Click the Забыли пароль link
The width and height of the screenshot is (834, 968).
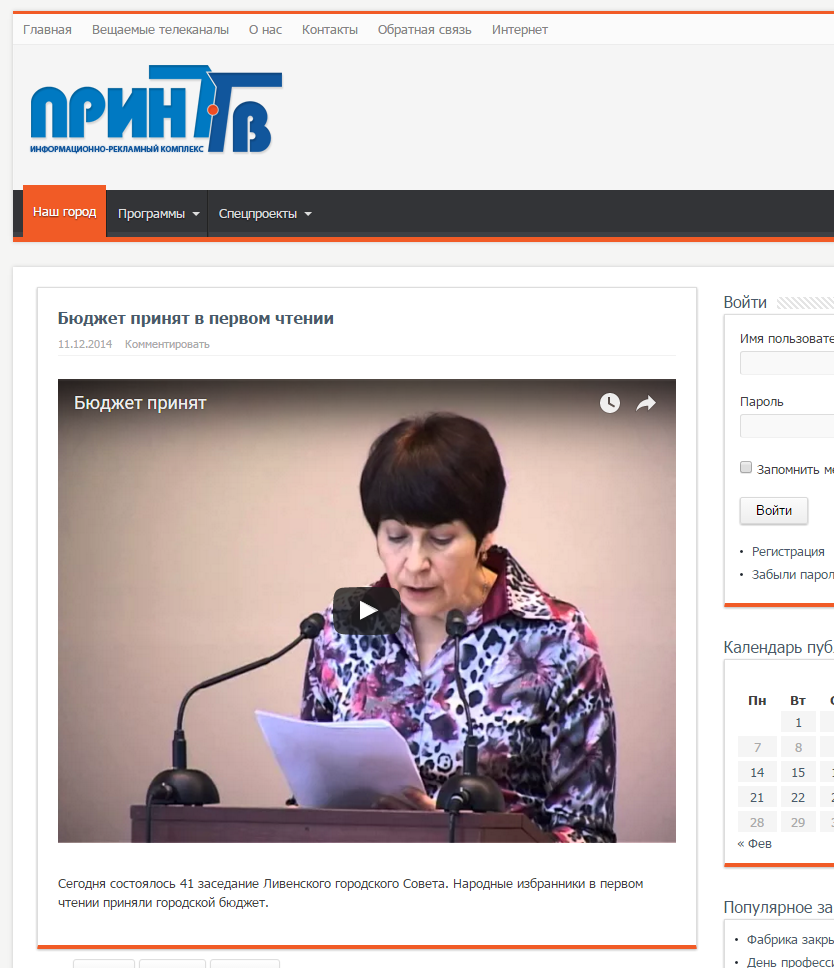click(793, 574)
